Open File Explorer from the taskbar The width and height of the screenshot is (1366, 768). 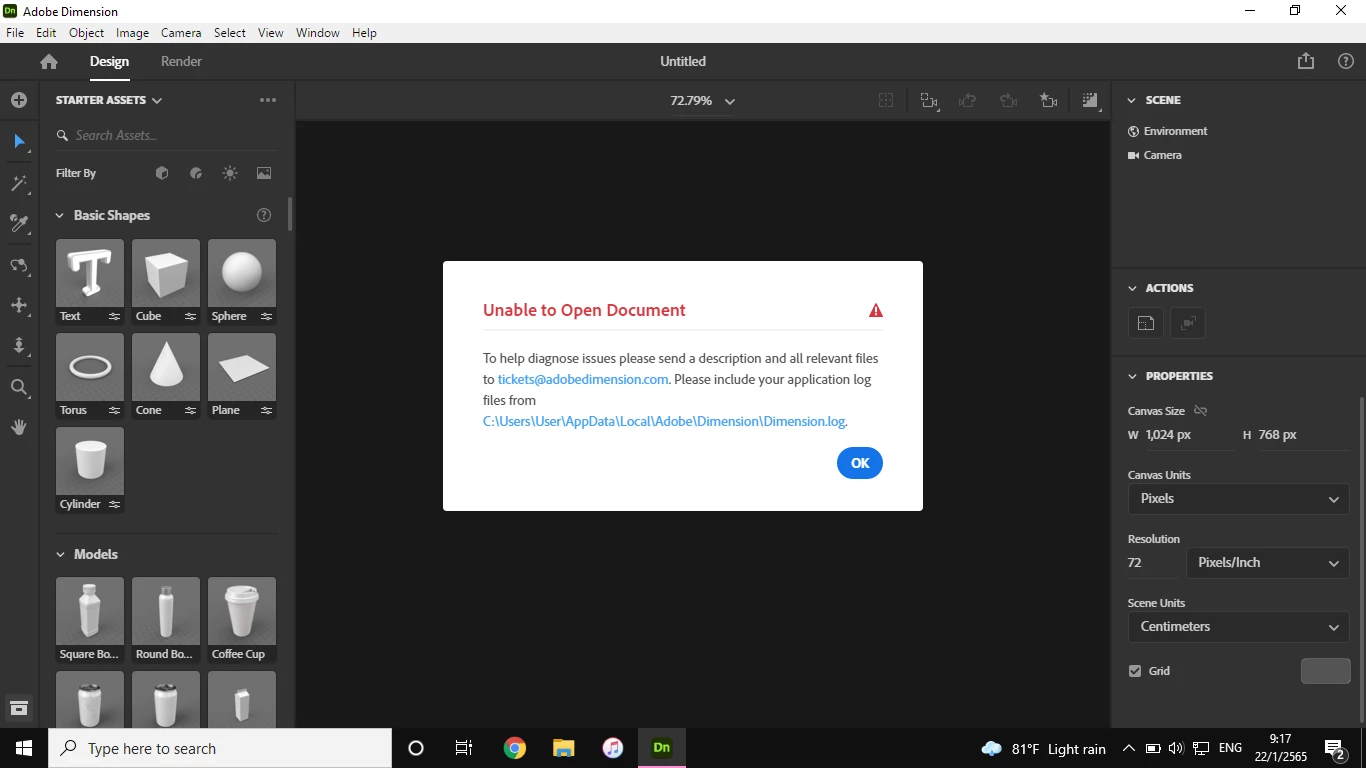pyautogui.click(x=564, y=748)
